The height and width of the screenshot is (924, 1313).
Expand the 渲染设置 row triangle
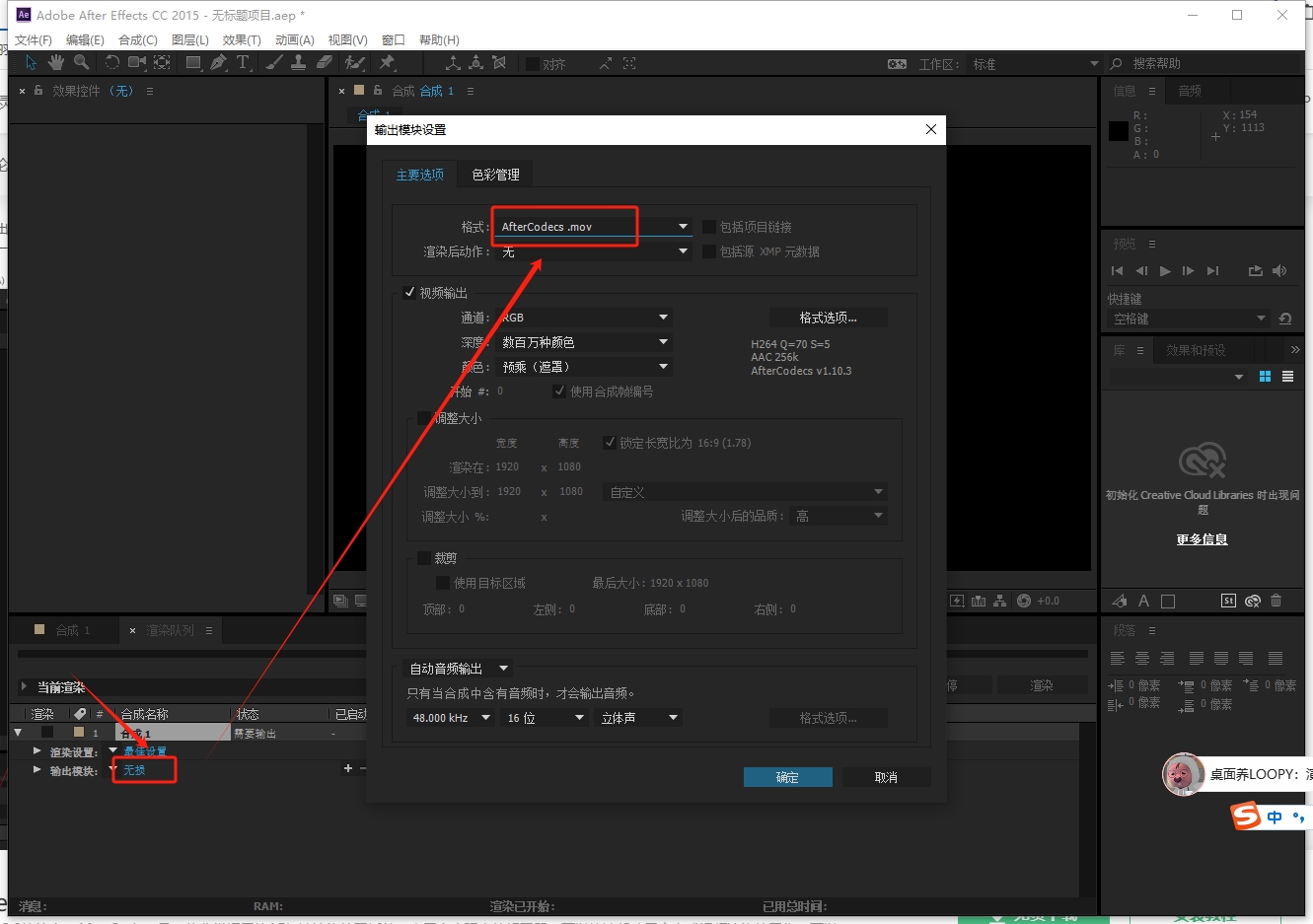[x=36, y=751]
